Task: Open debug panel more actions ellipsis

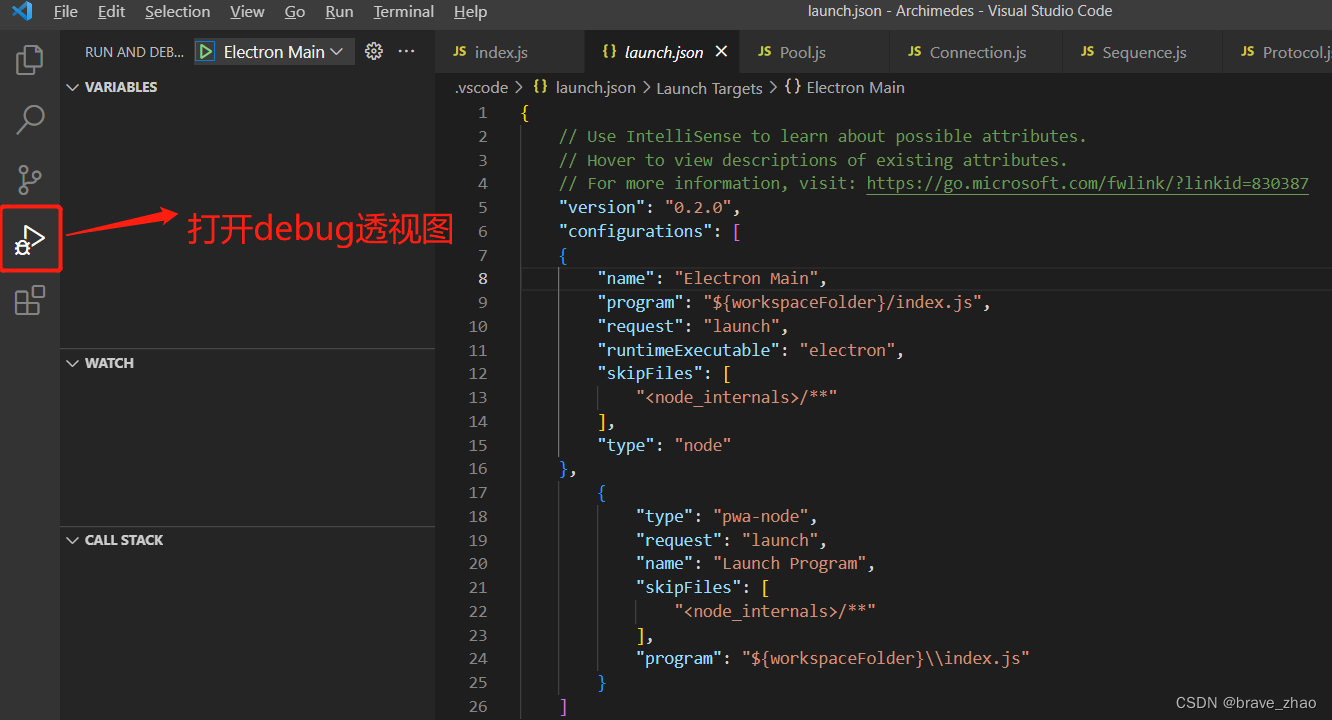Action: [x=406, y=51]
